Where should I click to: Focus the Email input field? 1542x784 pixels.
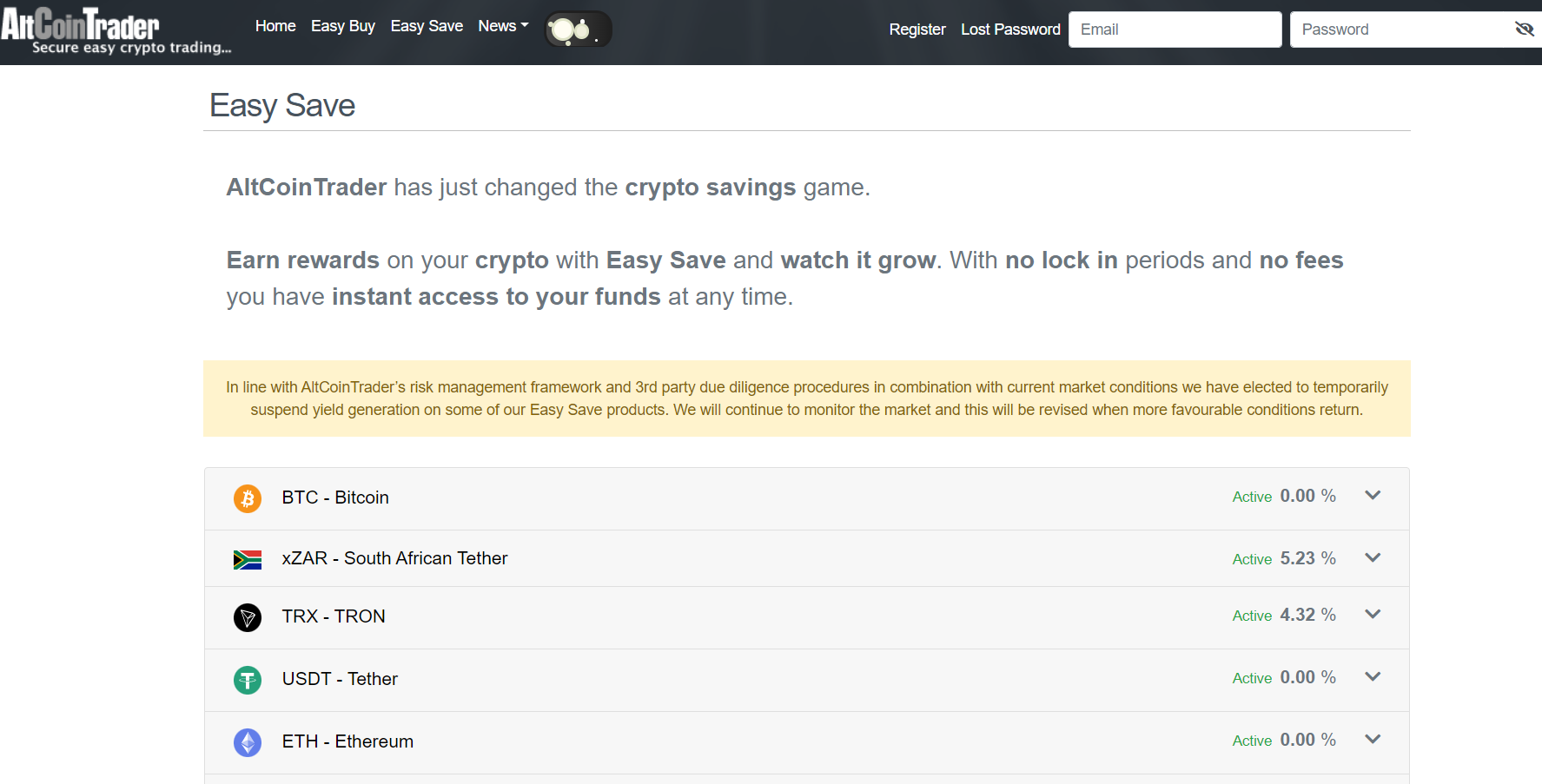click(x=1175, y=30)
